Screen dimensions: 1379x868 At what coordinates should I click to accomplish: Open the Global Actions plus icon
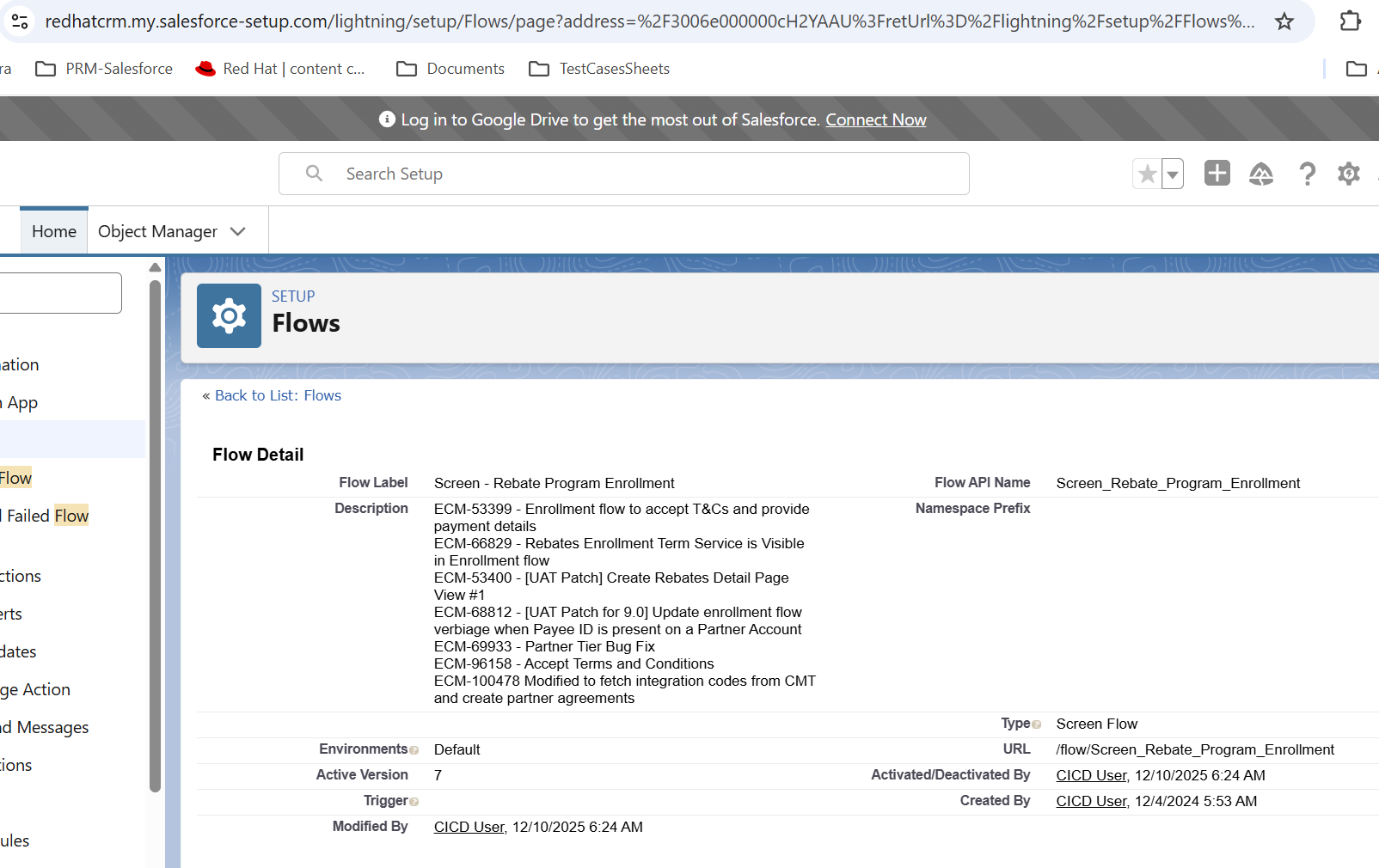tap(1217, 173)
